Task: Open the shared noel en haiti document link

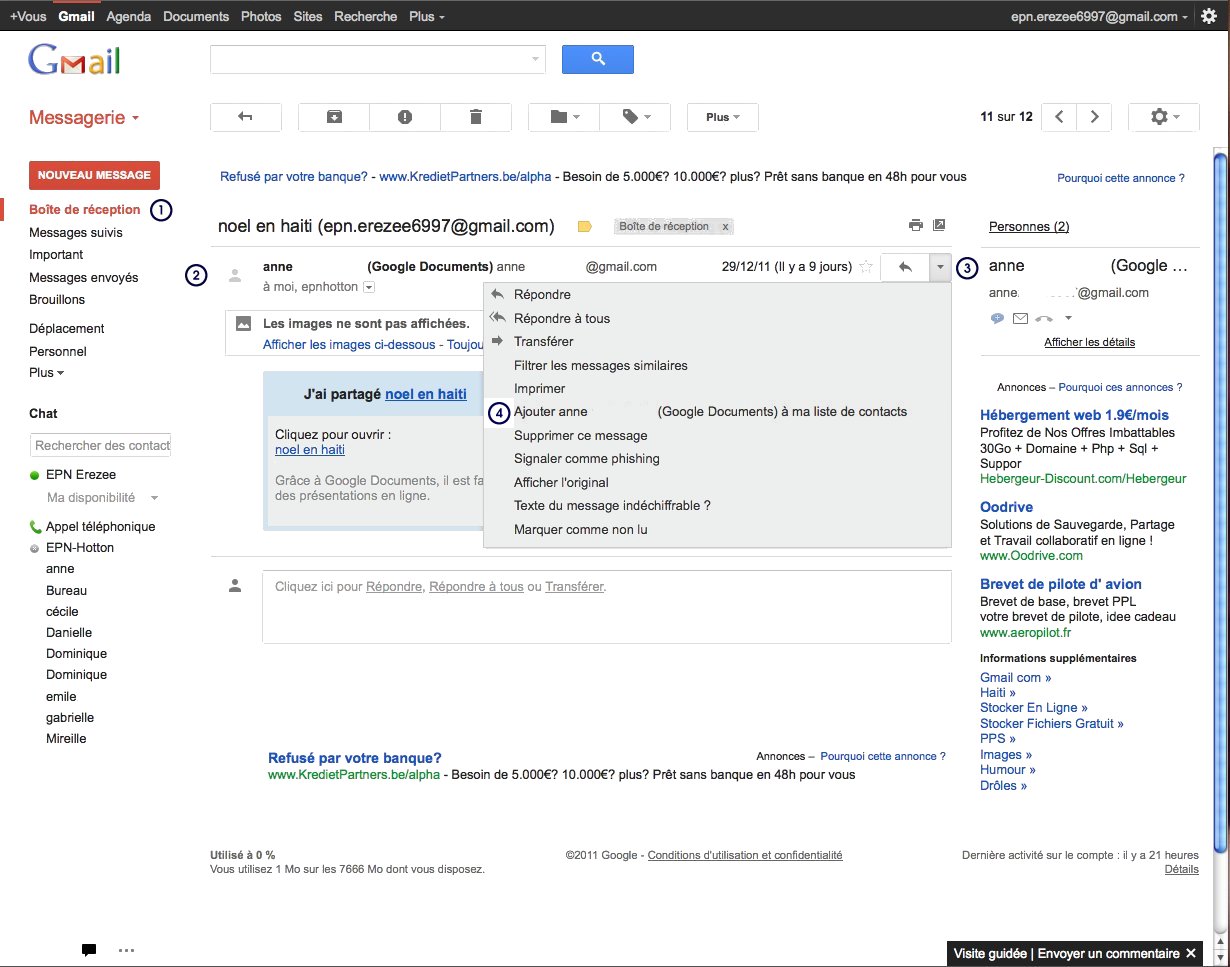Action: 426,394
